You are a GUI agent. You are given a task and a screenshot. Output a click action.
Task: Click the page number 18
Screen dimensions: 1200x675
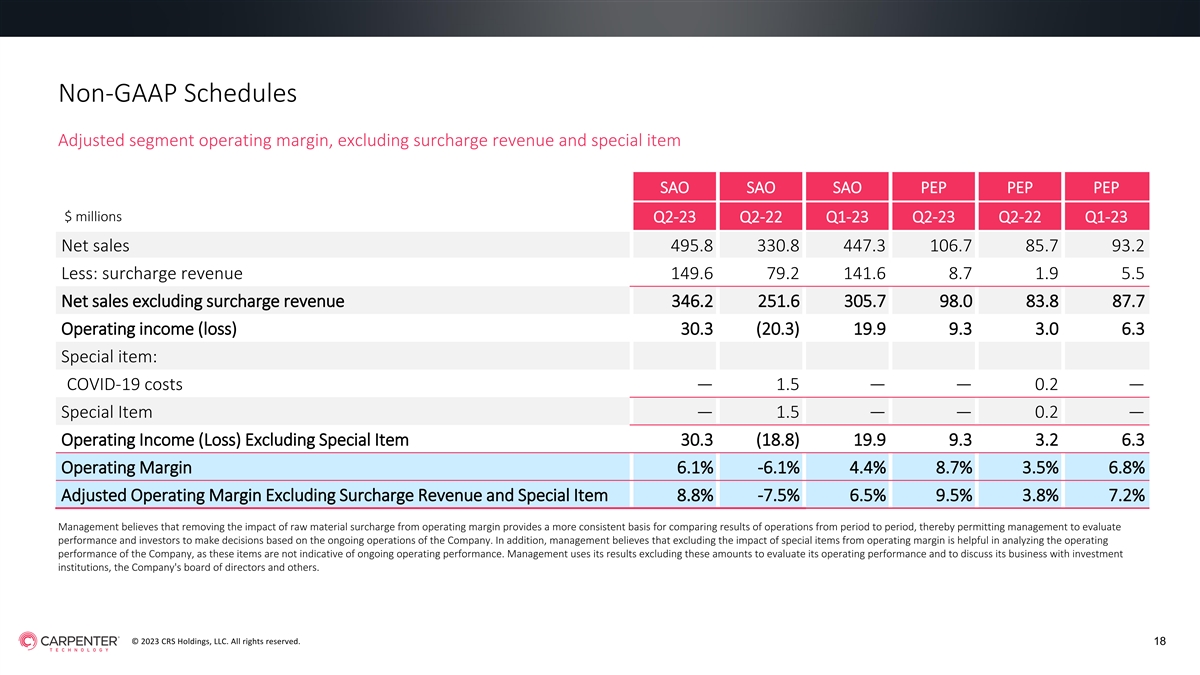tap(1159, 641)
